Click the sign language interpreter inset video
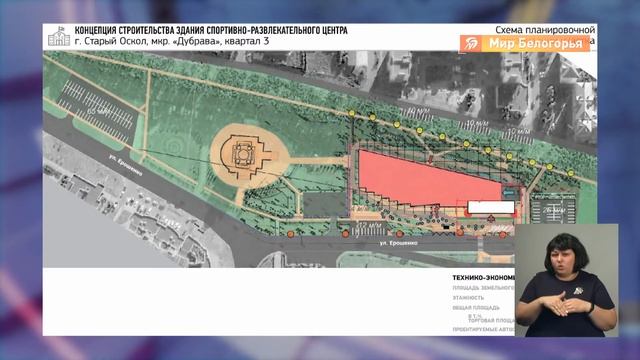The image size is (640, 360). pos(567,280)
